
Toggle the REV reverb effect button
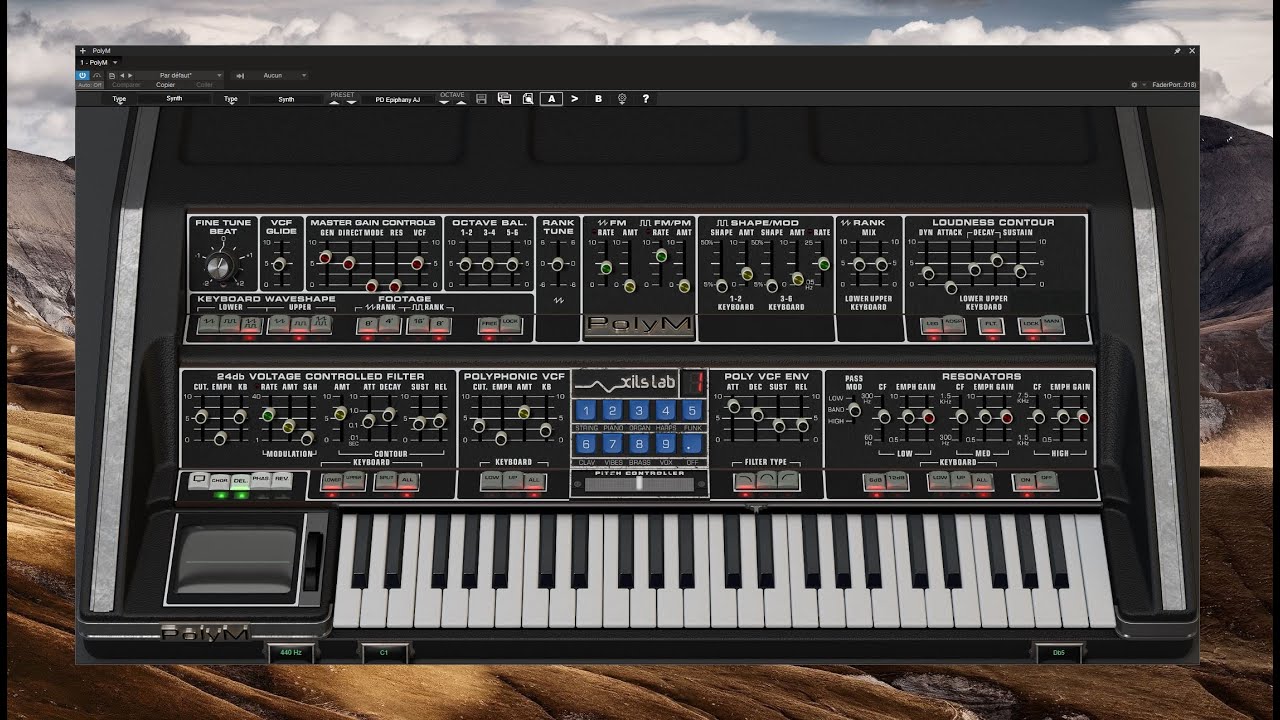click(282, 481)
